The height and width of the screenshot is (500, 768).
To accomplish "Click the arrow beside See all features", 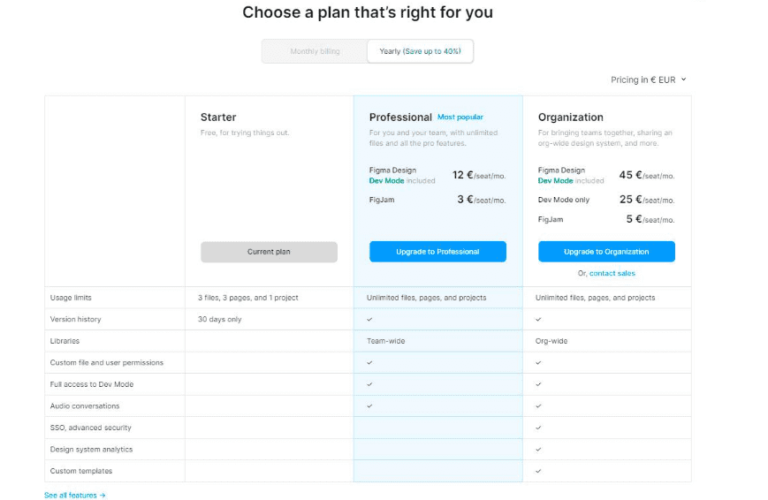I will point(102,495).
